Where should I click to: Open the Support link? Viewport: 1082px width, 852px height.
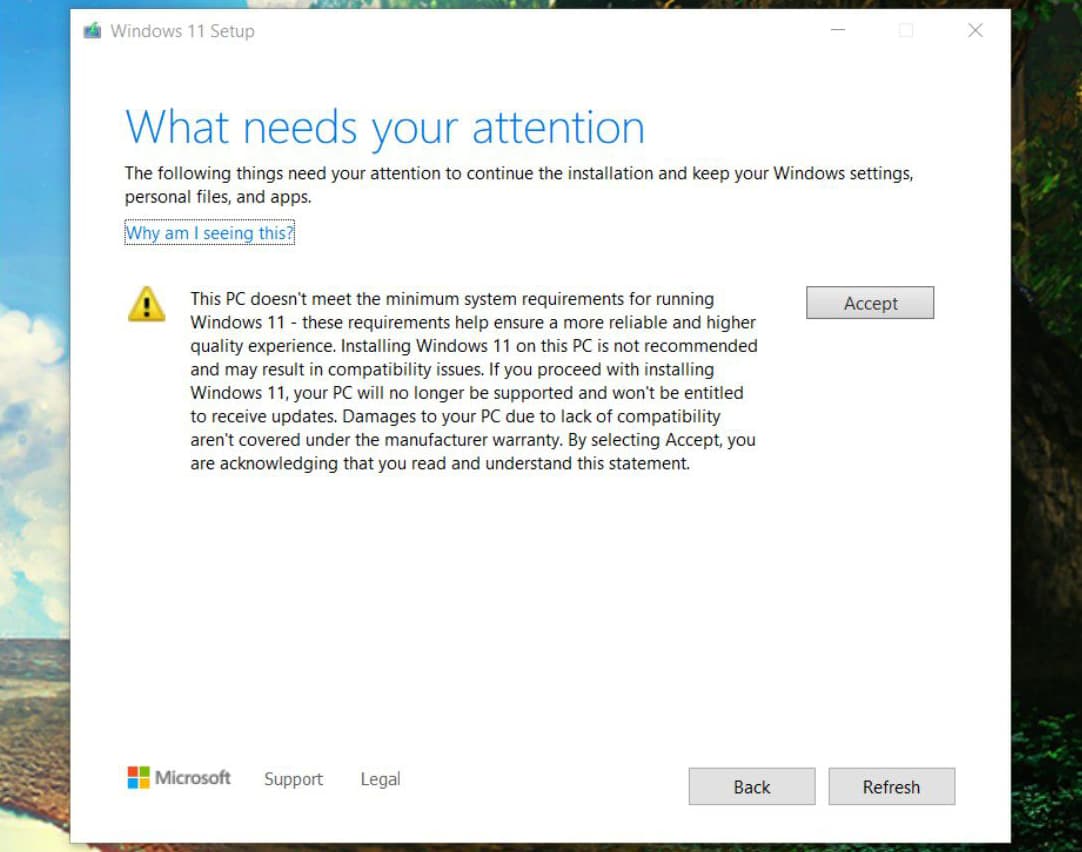coord(293,779)
